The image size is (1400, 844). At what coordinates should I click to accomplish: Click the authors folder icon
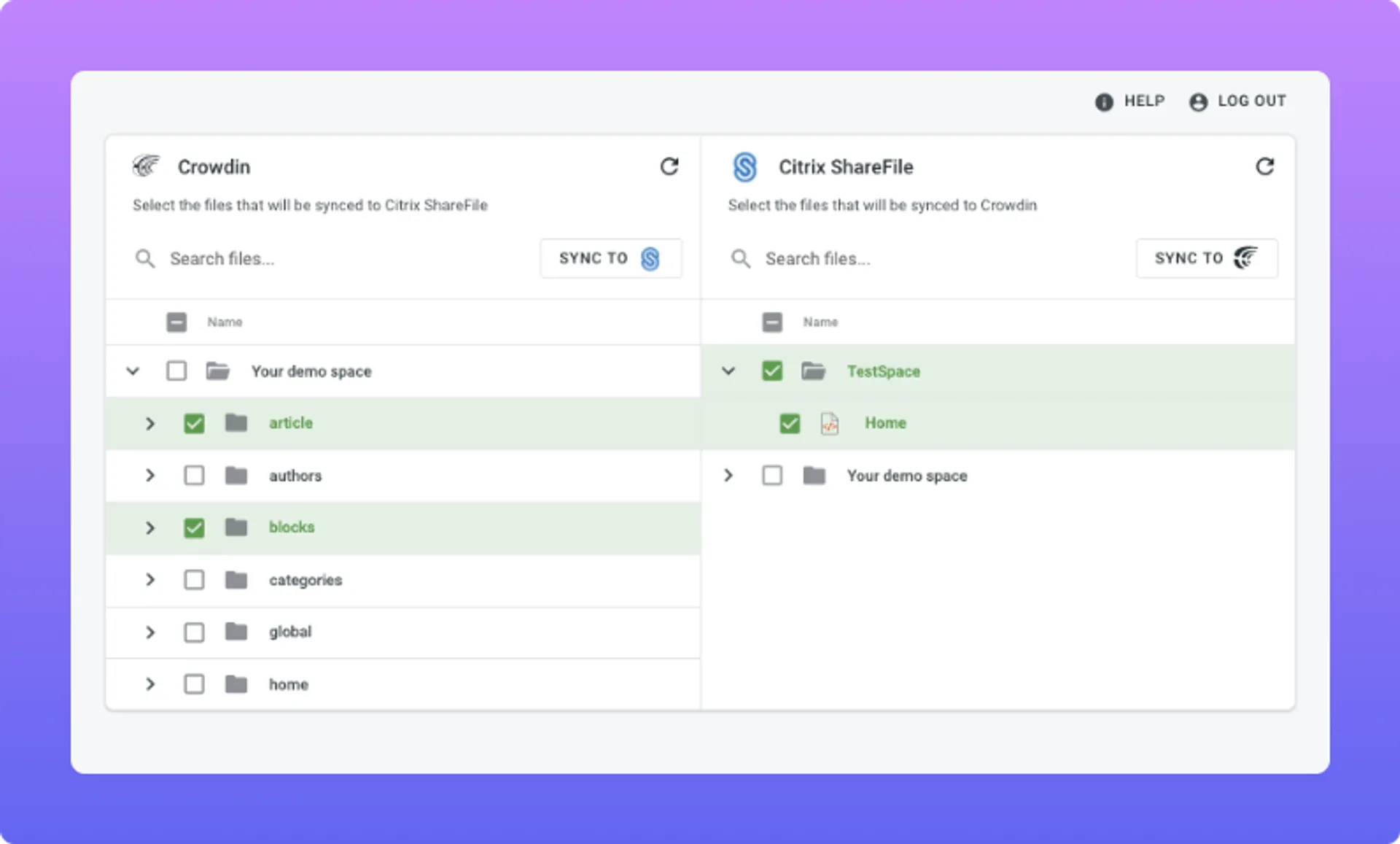tap(236, 476)
